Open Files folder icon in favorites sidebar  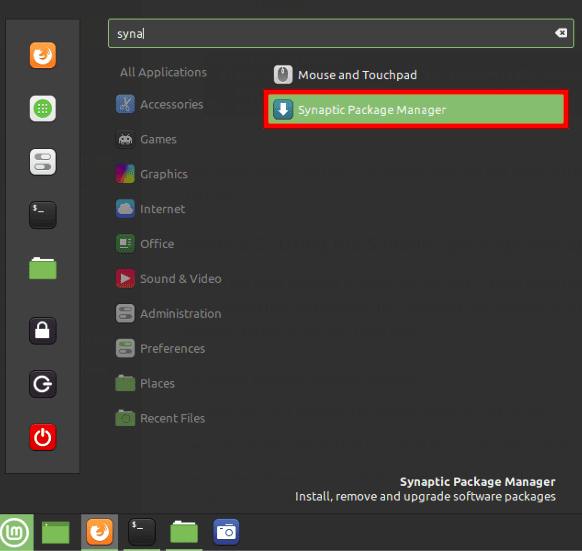(x=43, y=268)
